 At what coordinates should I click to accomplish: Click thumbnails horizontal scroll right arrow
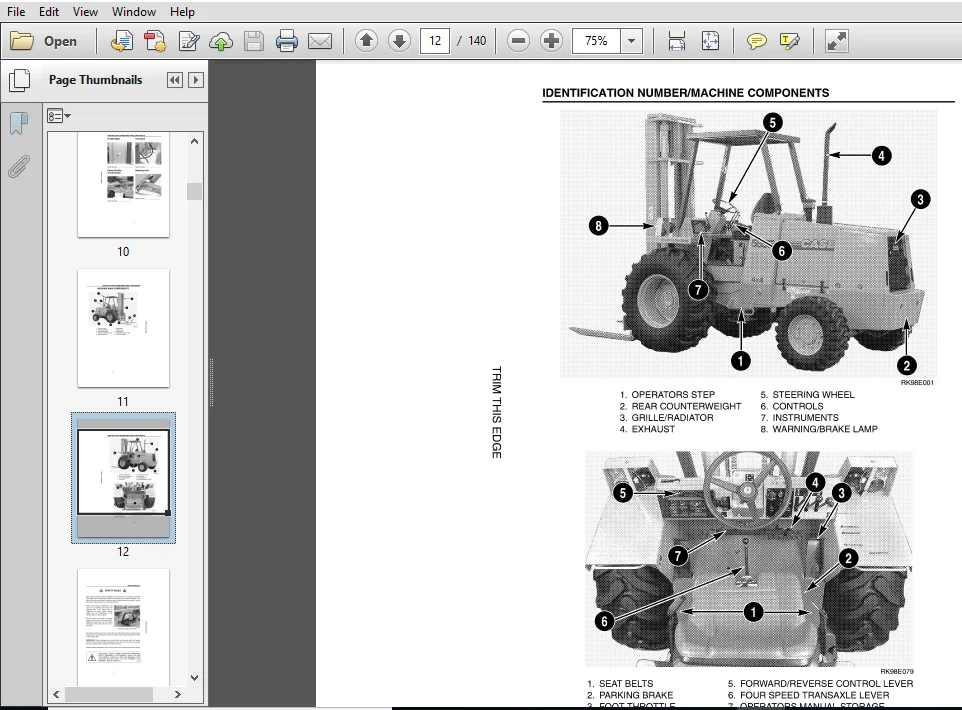click(x=178, y=695)
